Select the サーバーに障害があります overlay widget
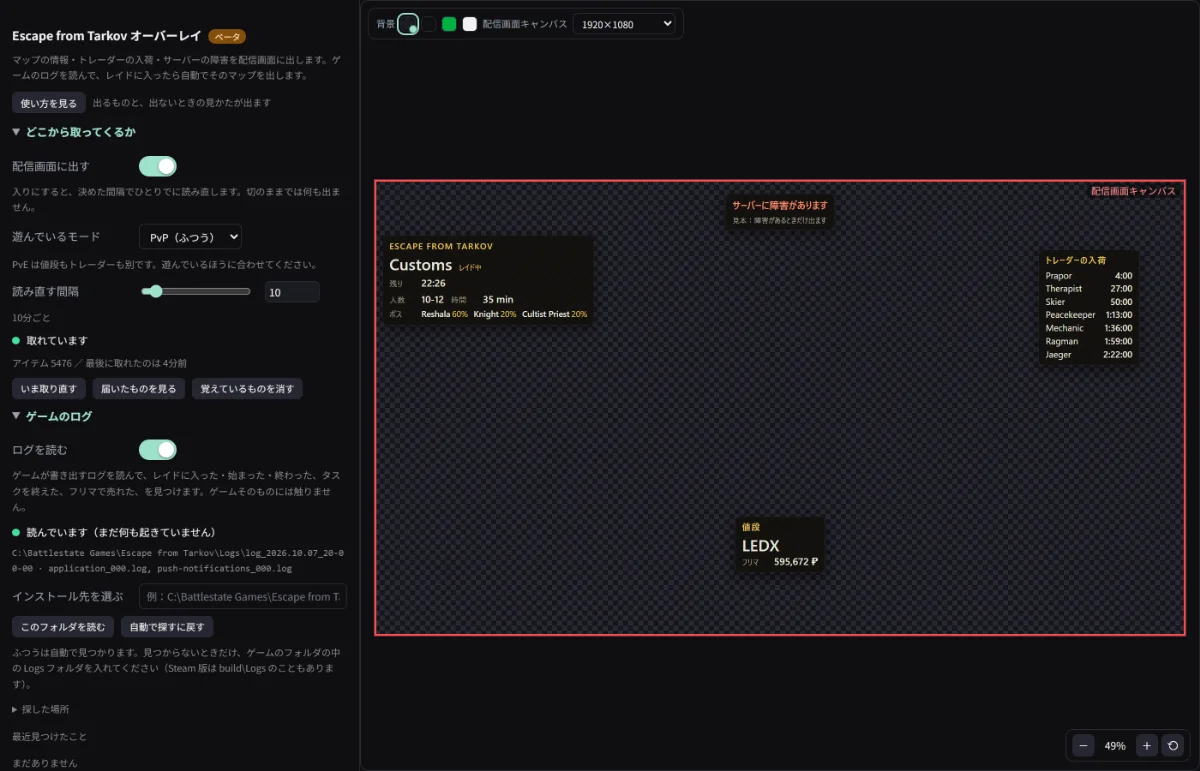Image resolution: width=1200 pixels, height=771 pixels. (780, 212)
